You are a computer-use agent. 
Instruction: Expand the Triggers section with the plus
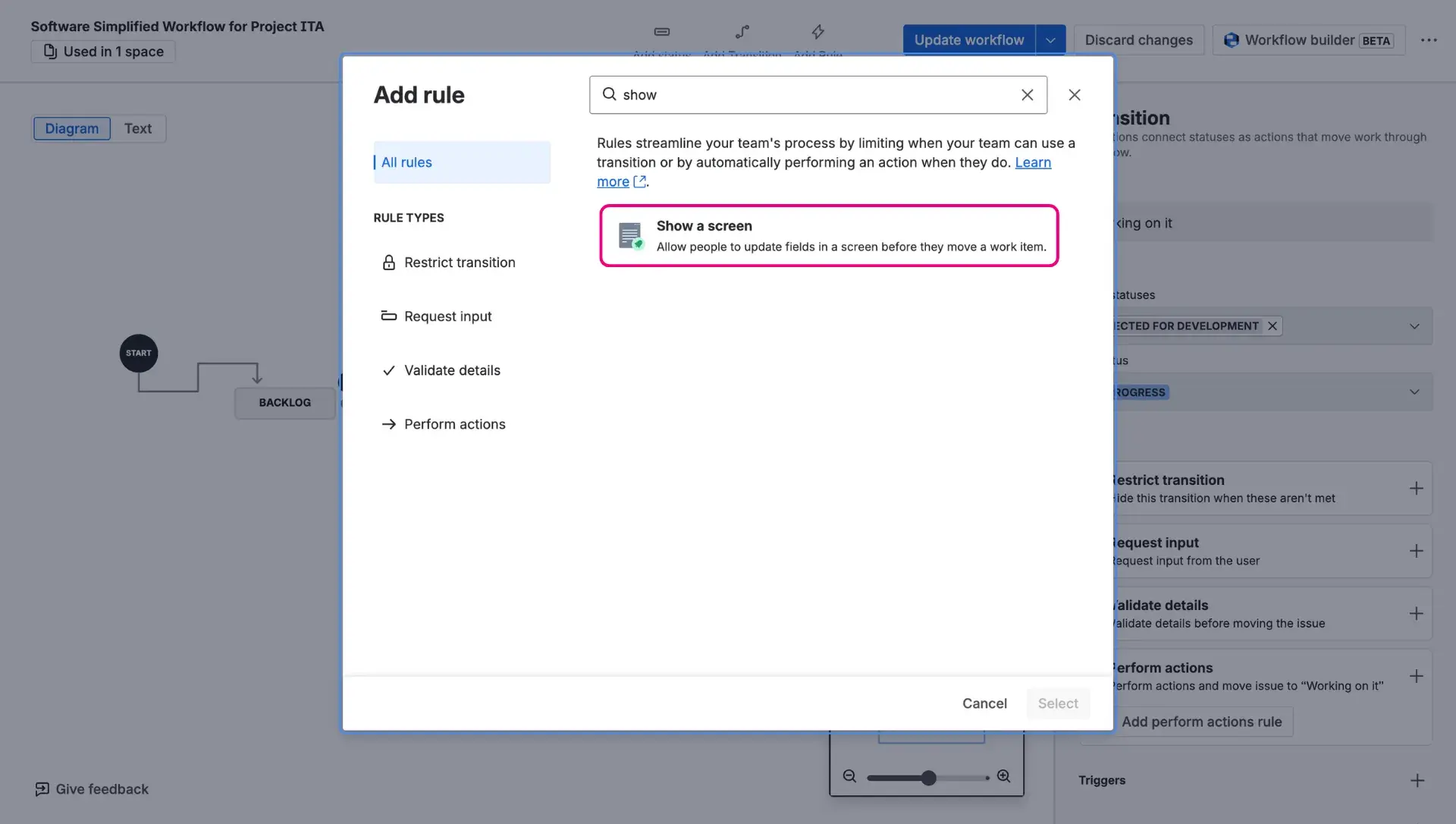(1417, 780)
